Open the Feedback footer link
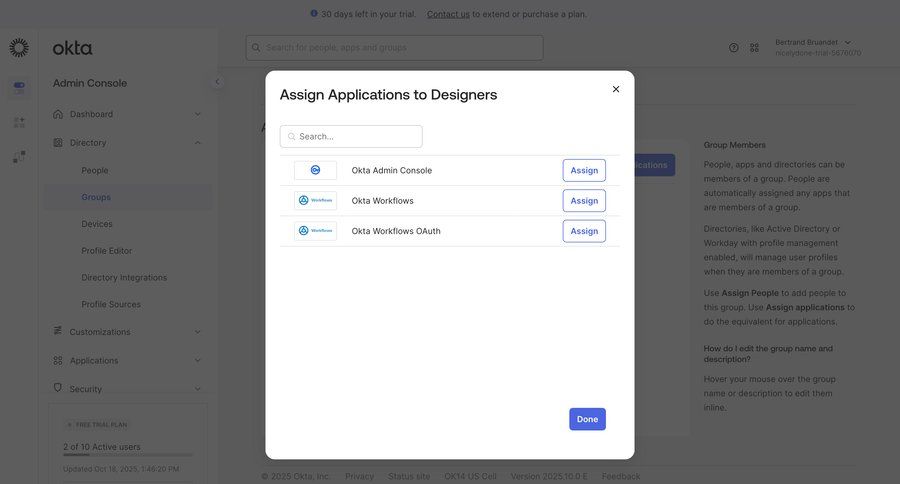Viewport: 900px width, 484px height. pyautogui.click(x=621, y=477)
